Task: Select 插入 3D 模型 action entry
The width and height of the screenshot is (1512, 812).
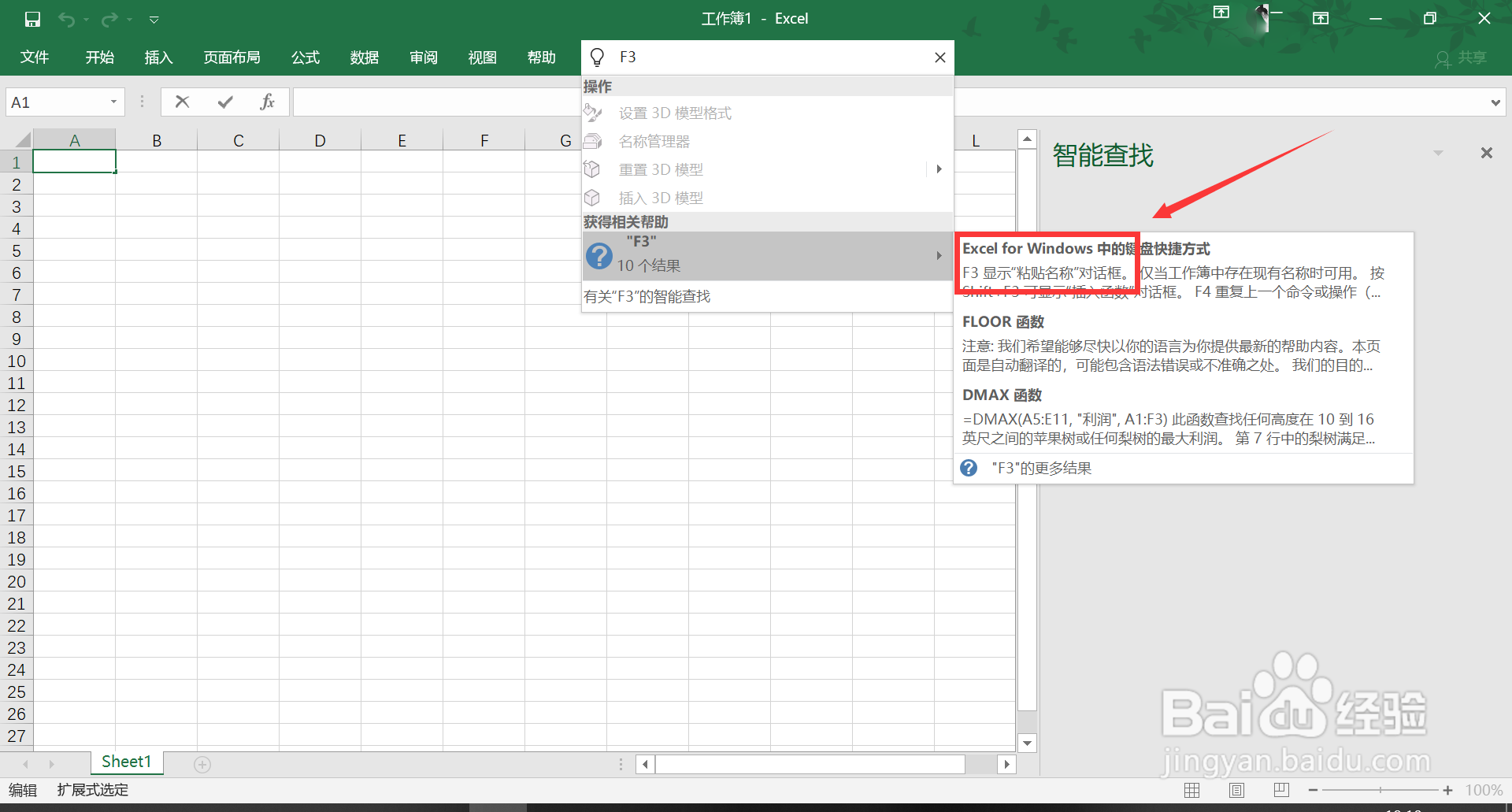Action: [768, 198]
